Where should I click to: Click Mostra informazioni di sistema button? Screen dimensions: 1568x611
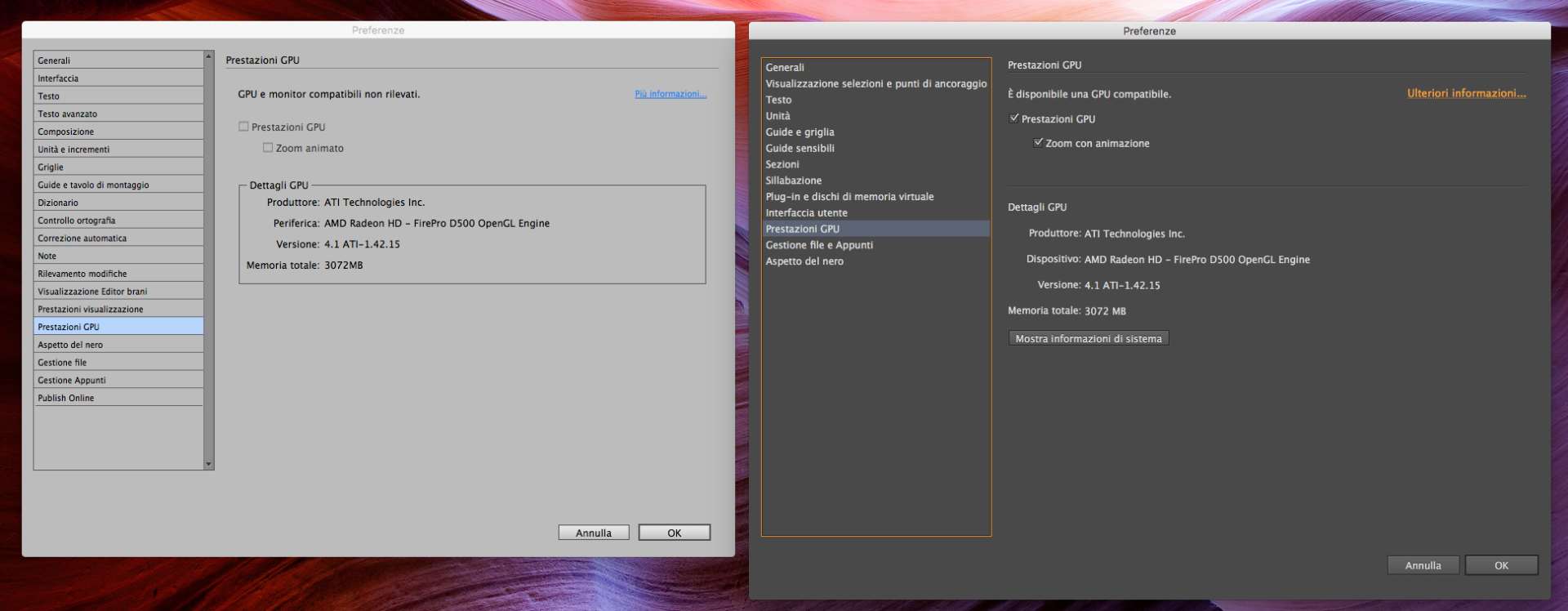point(1089,338)
